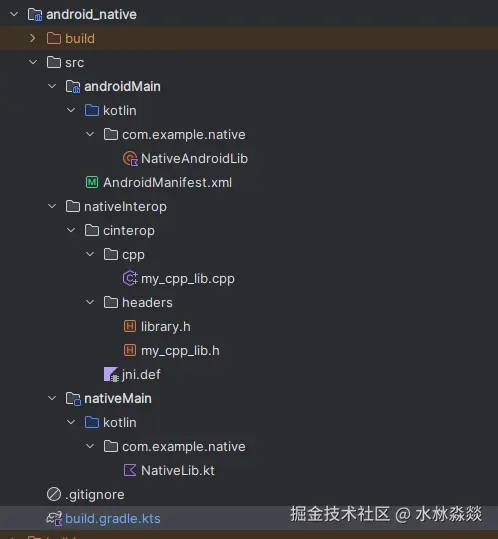Collapse the androidMain source set
The width and height of the screenshot is (498, 539).
point(52,86)
